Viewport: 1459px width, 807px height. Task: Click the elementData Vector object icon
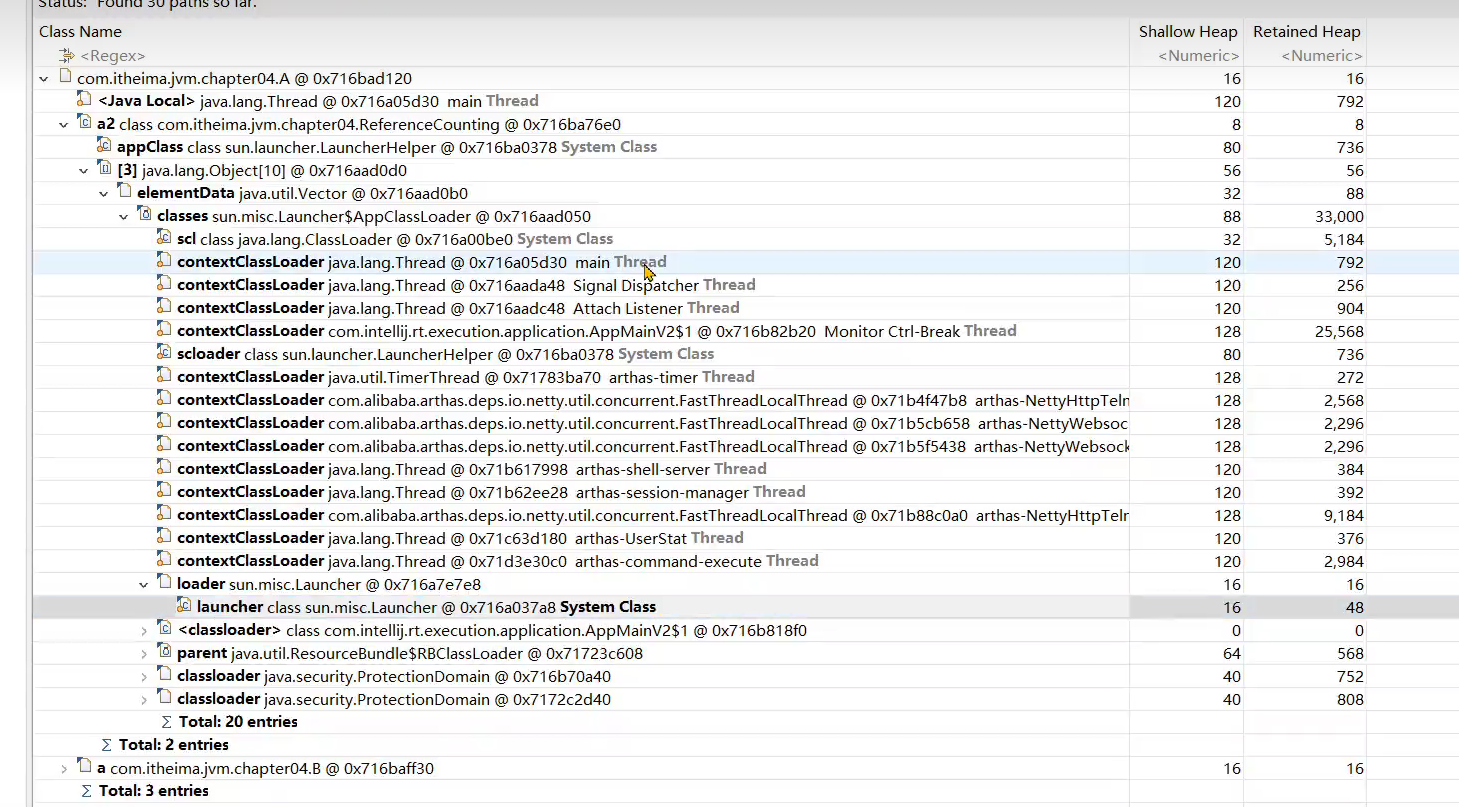tap(125, 192)
